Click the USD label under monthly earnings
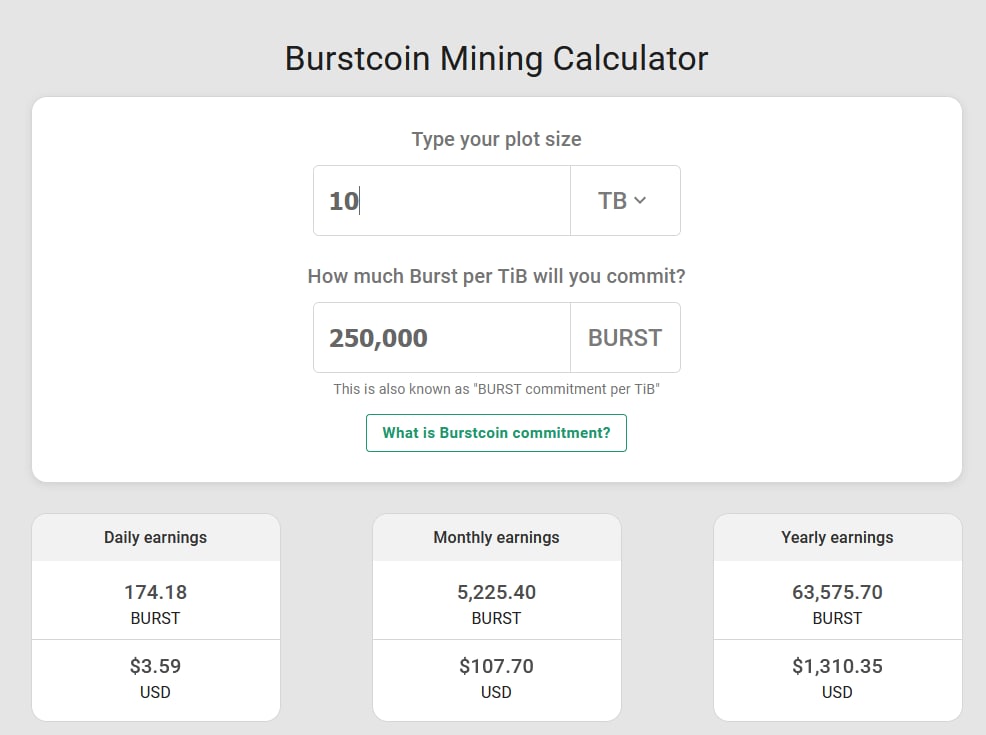 click(x=496, y=692)
